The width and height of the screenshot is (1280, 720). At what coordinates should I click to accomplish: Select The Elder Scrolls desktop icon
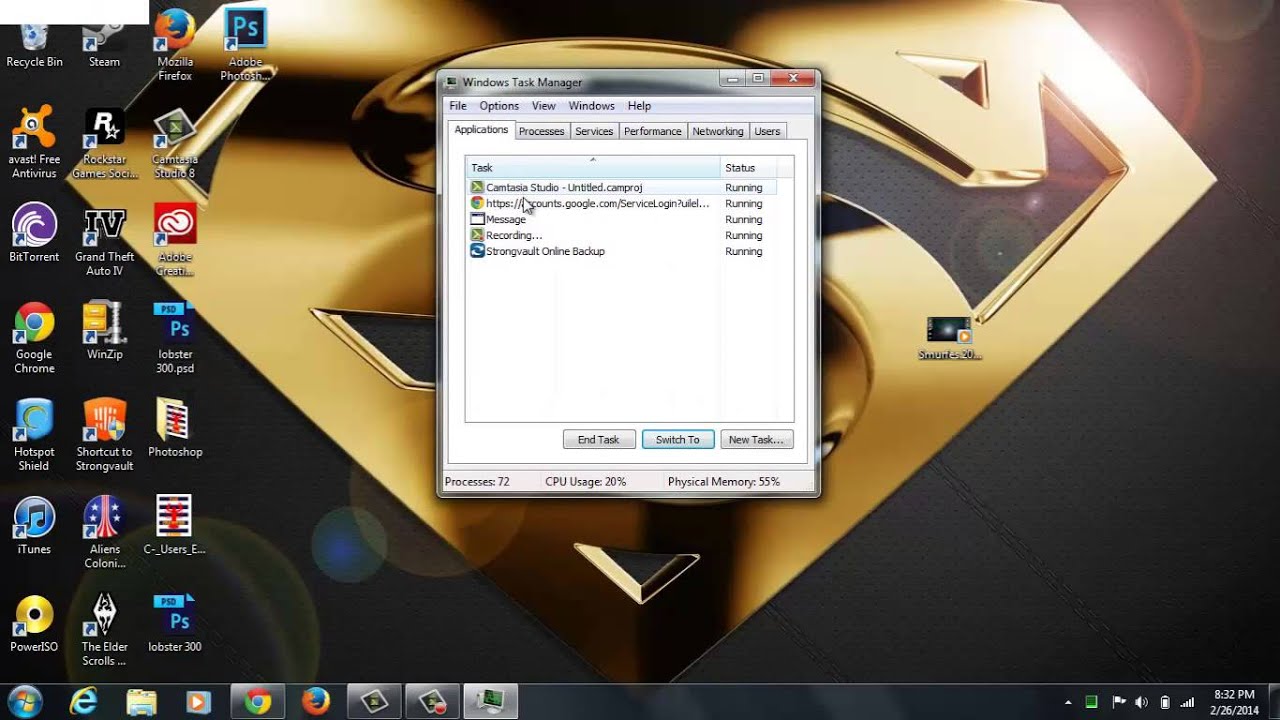[x=104, y=630]
